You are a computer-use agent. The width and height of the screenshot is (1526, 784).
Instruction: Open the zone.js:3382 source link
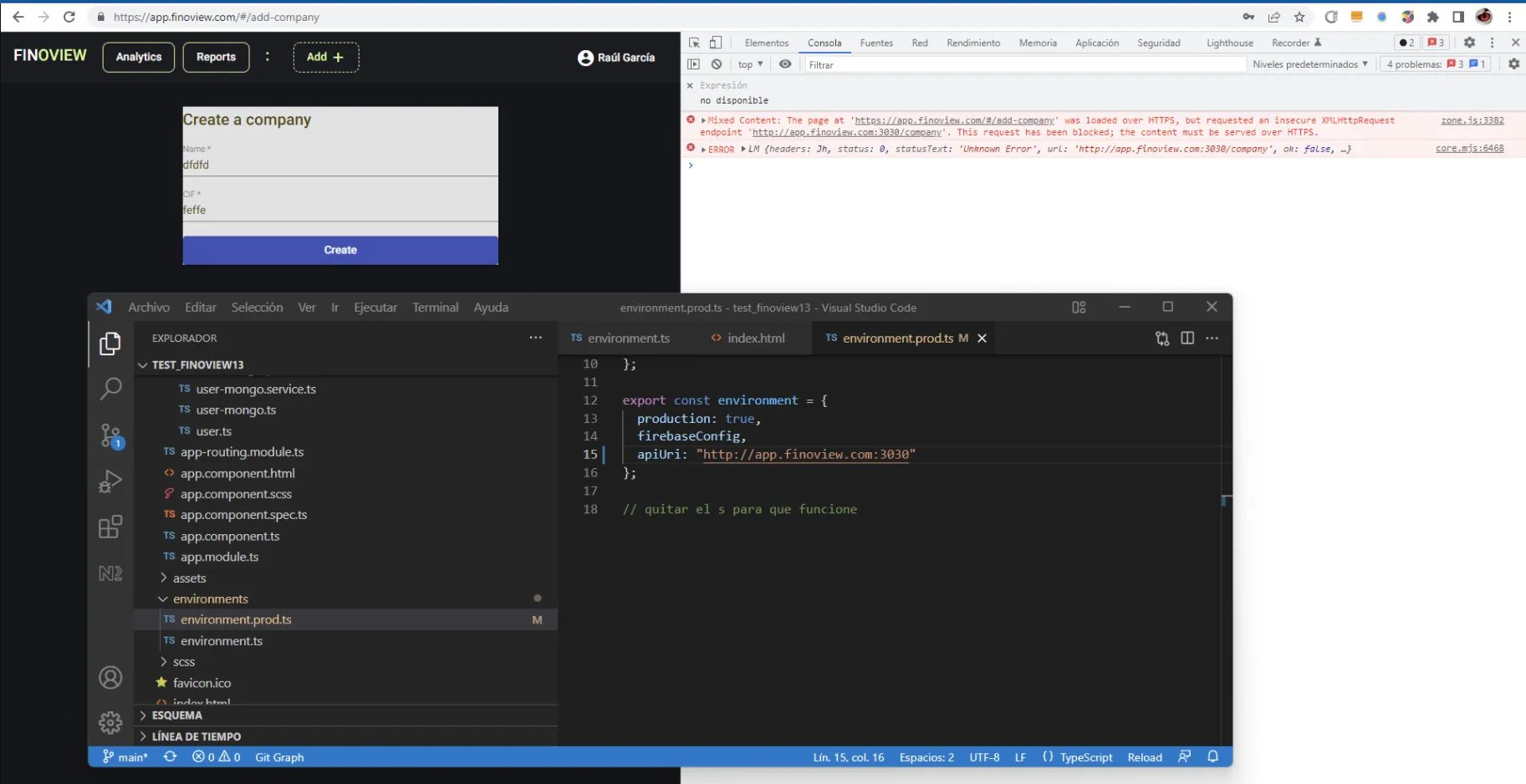click(x=1472, y=120)
